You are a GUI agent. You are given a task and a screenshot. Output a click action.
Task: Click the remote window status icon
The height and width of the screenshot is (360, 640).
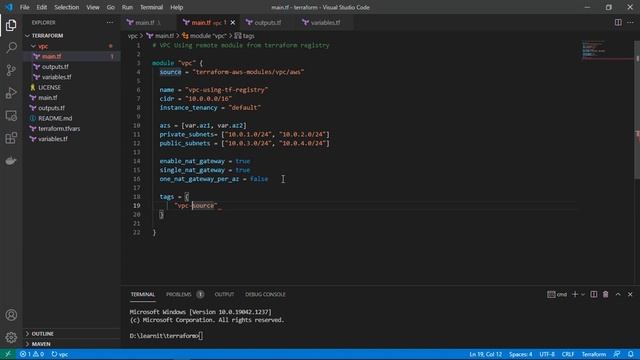coord(8,354)
